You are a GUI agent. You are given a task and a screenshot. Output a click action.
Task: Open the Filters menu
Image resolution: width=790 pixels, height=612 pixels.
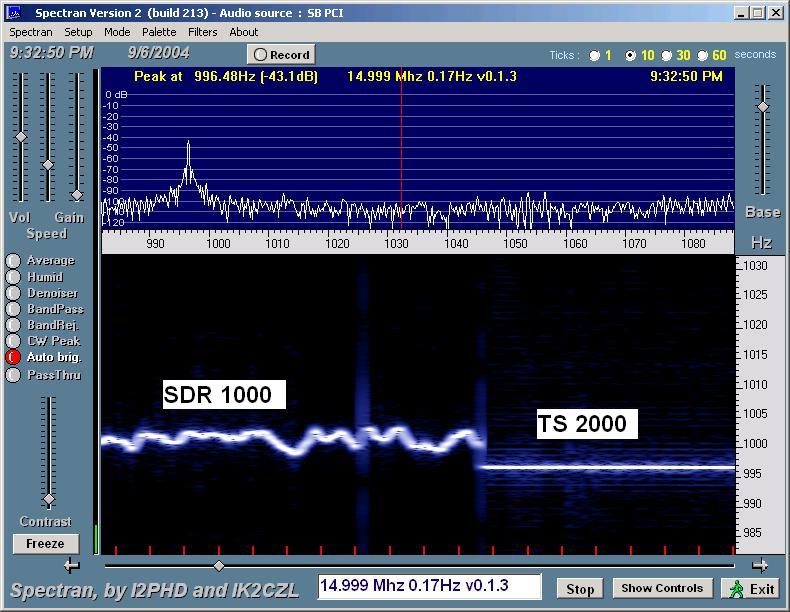[202, 32]
